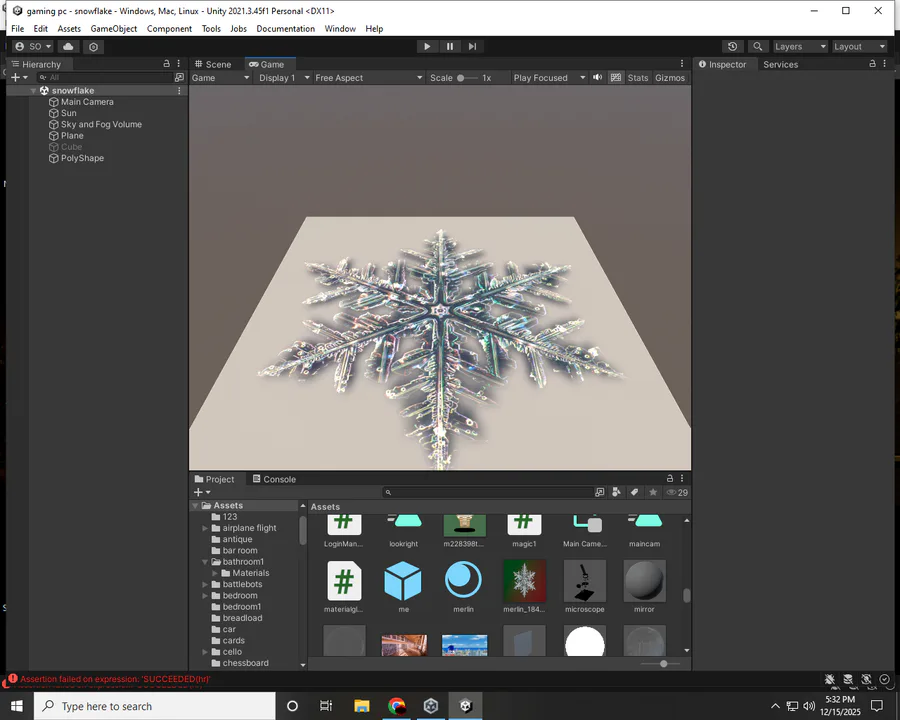This screenshot has height=720, width=900.
Task: Open Unity Cloud services icon
Action: [68, 47]
